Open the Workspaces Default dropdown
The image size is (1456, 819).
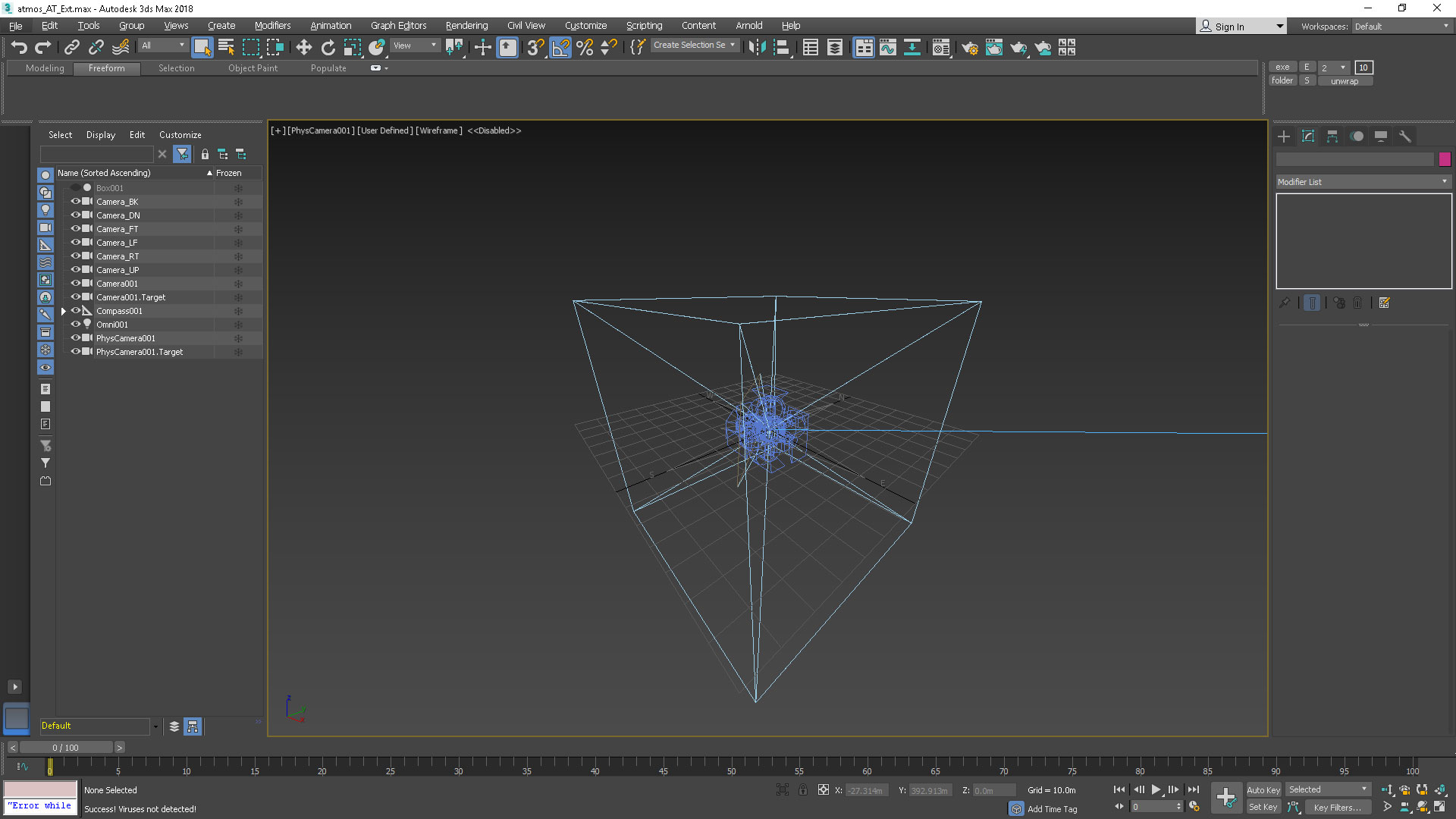click(x=1401, y=26)
